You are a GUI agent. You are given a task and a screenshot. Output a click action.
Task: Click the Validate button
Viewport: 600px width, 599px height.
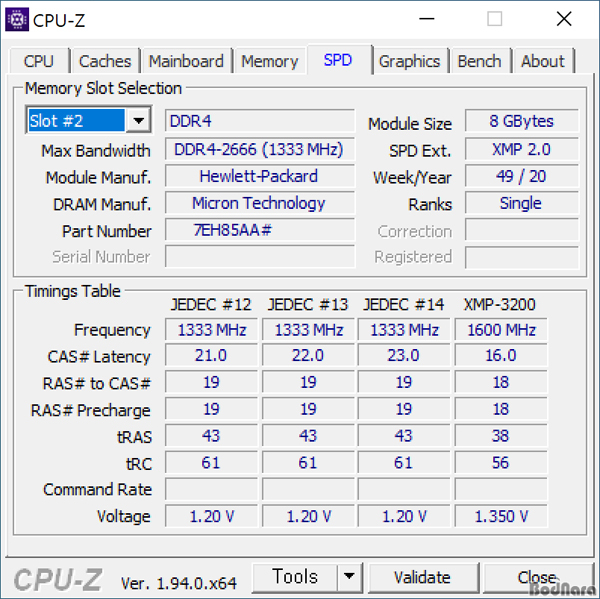(422, 578)
